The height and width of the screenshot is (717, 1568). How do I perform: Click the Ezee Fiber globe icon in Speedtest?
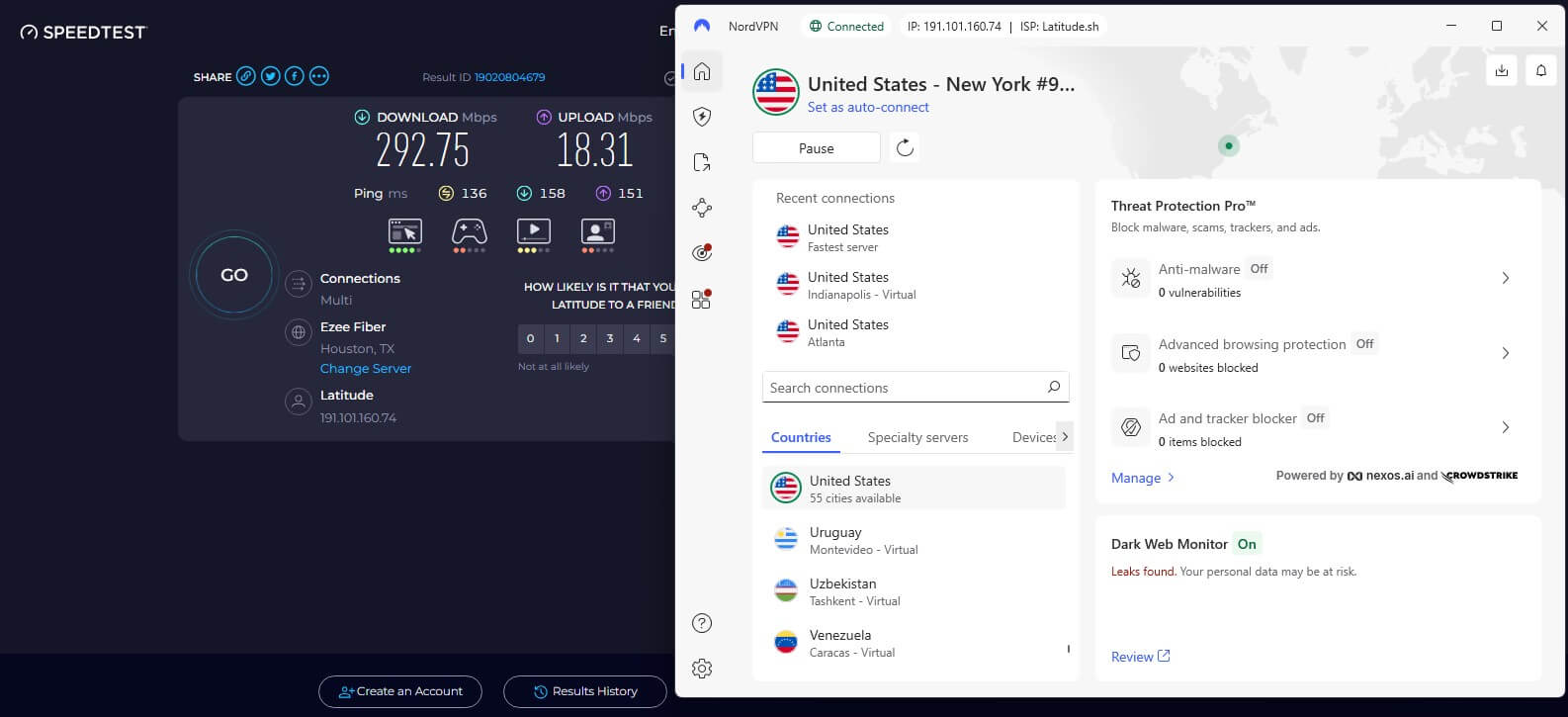click(299, 333)
